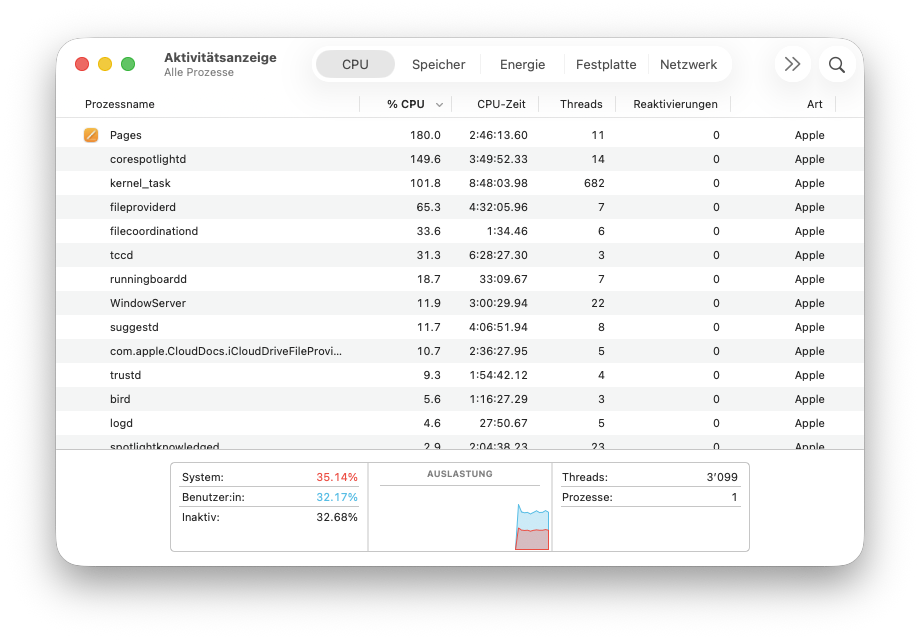Image resolution: width=920 pixels, height=640 pixels.
Task: Select the corespotlightd process
Action: (x=460, y=159)
